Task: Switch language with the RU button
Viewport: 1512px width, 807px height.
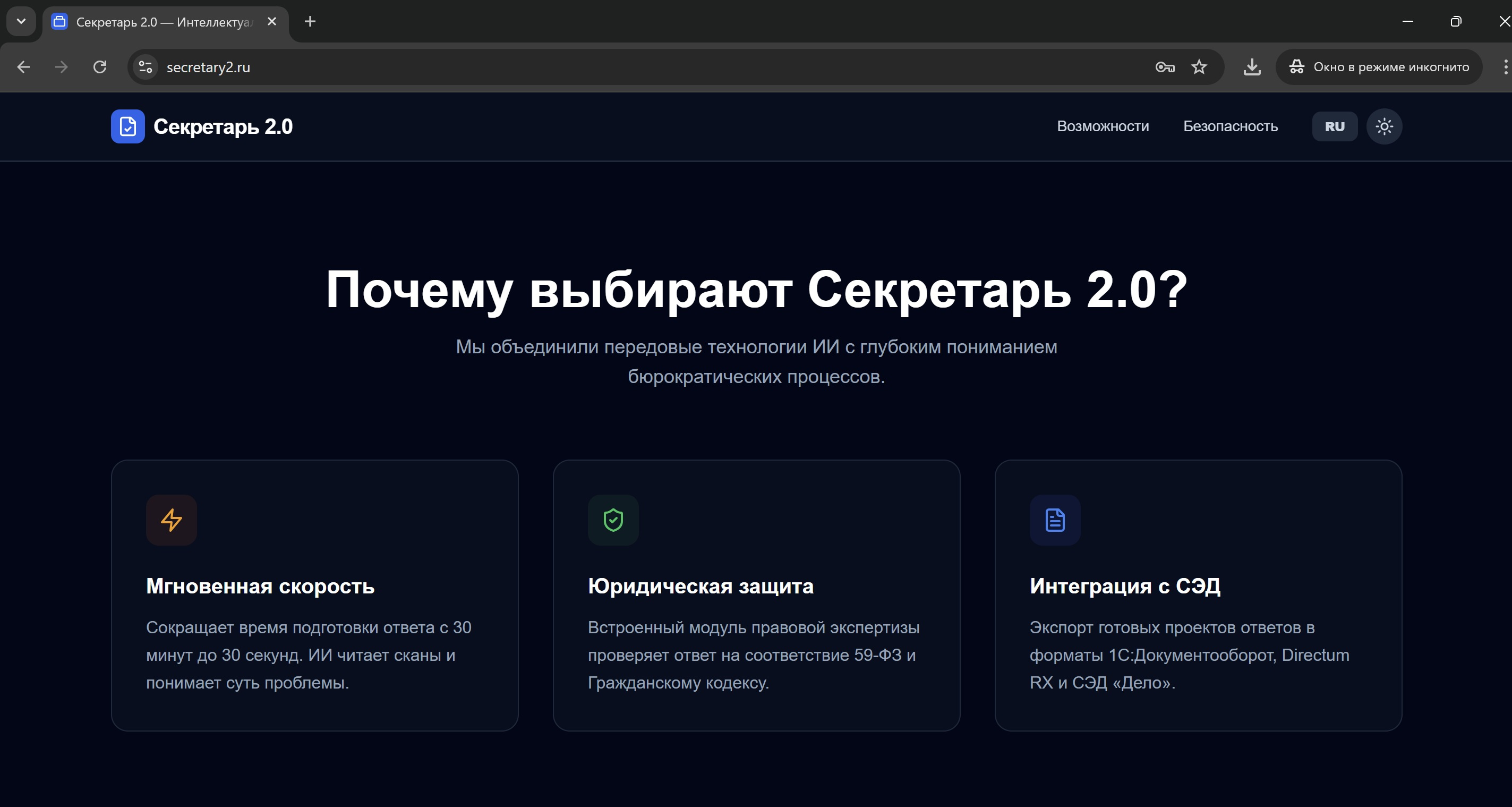Action: coord(1334,126)
